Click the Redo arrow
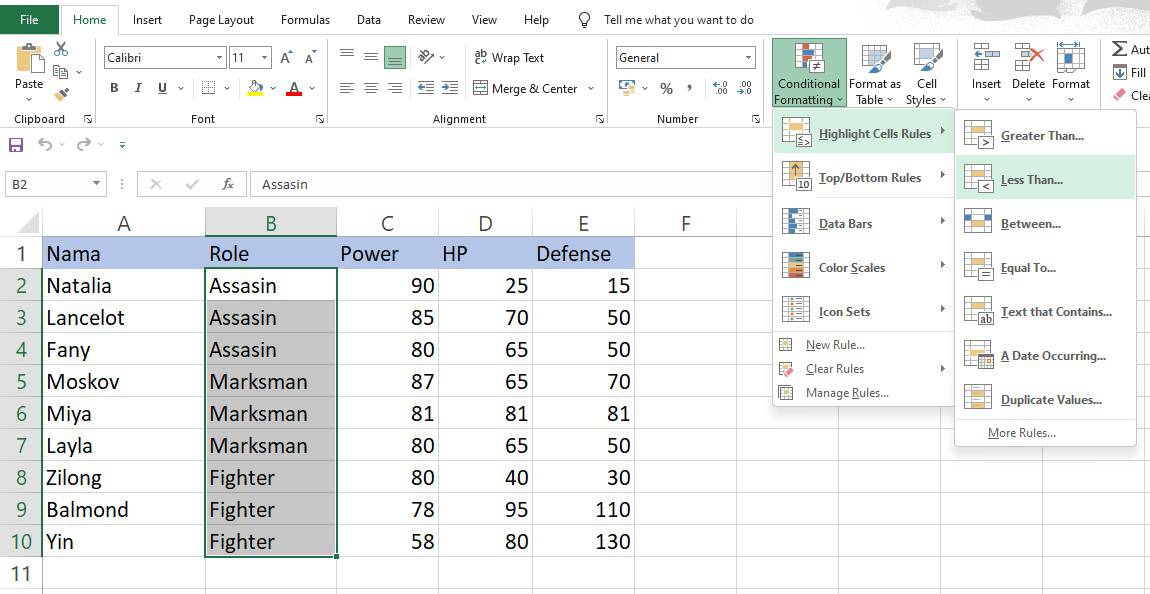Screen dimensions: 1150x594 84,144
